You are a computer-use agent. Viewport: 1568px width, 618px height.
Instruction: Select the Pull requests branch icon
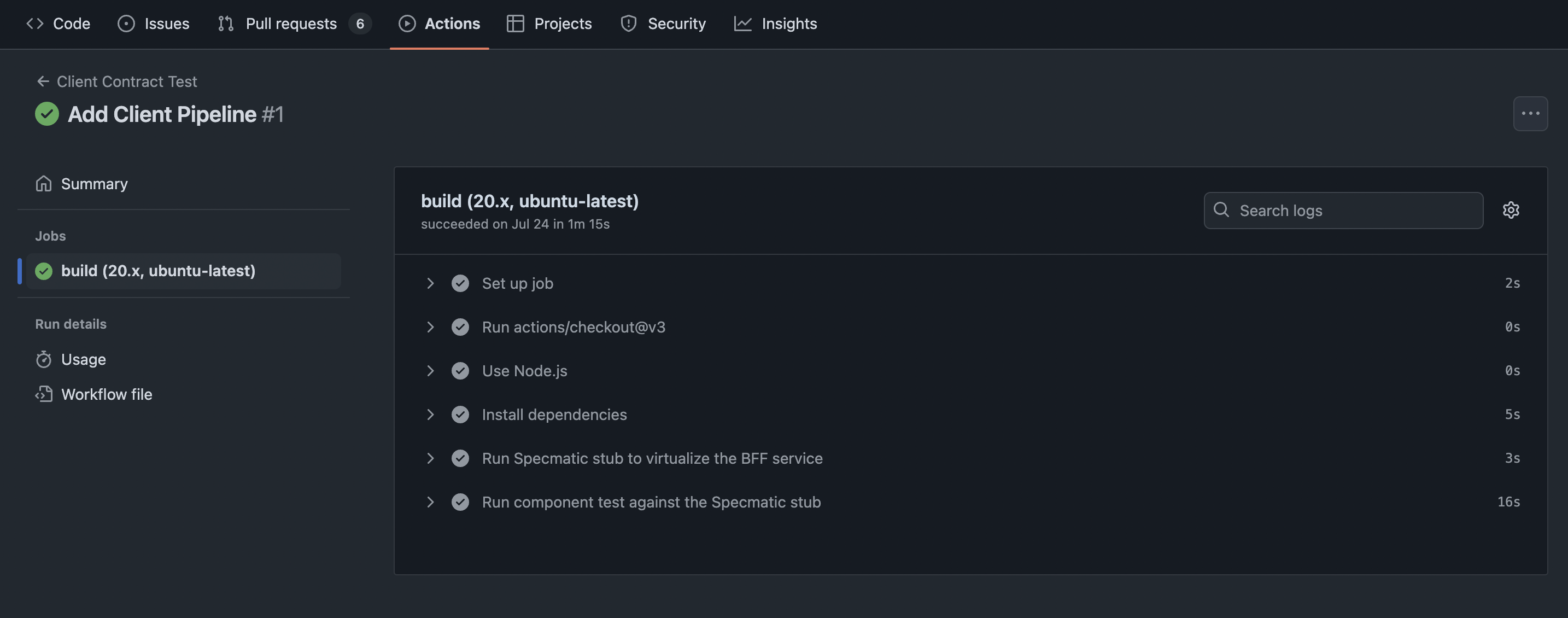225,24
